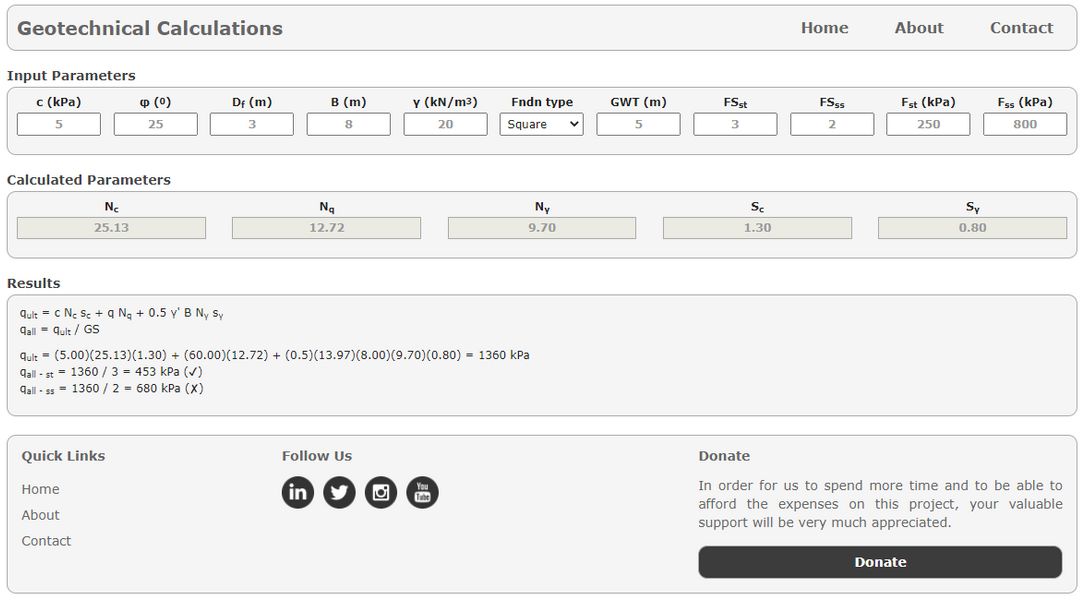Go to Home in top navigation
Viewport: 1086px width, 600px height.
[x=824, y=28]
